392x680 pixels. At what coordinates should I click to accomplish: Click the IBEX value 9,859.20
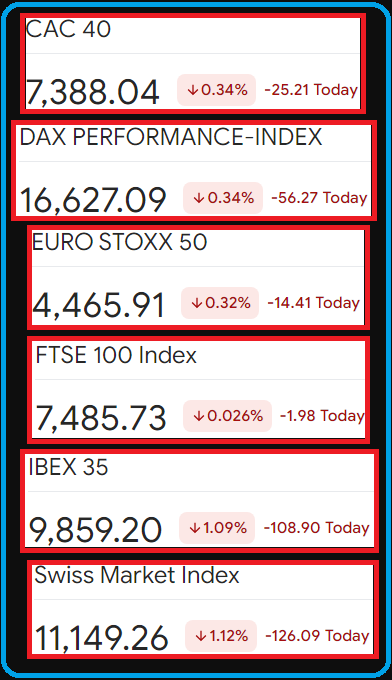pyautogui.click(x=95, y=530)
